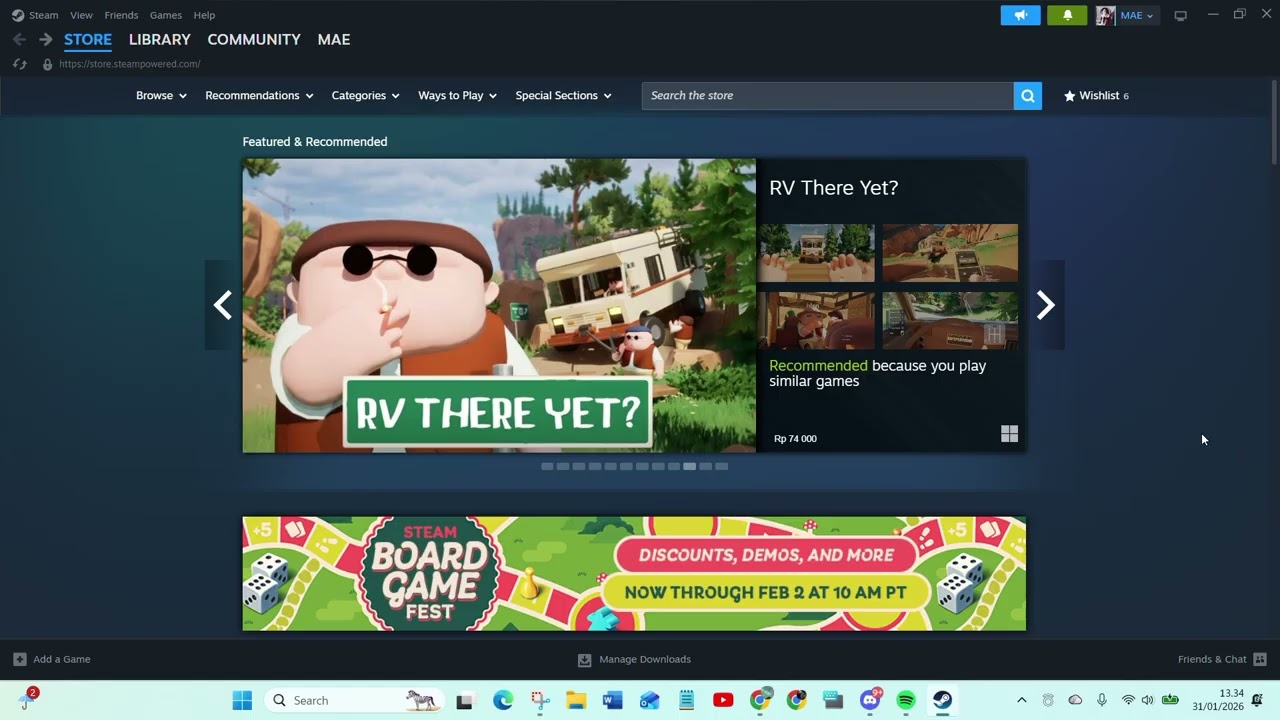
Task: Expand the Browse dropdown
Action: [161, 95]
